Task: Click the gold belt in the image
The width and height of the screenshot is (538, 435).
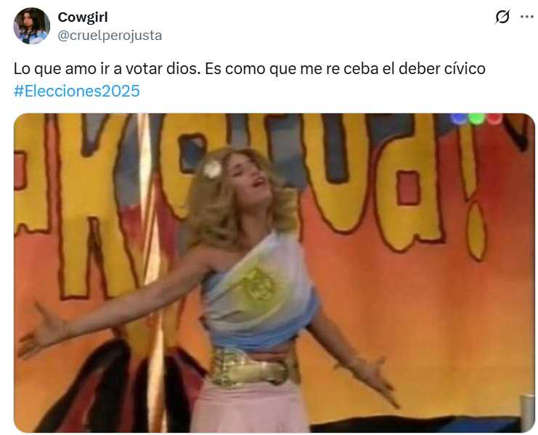Action: [x=251, y=367]
